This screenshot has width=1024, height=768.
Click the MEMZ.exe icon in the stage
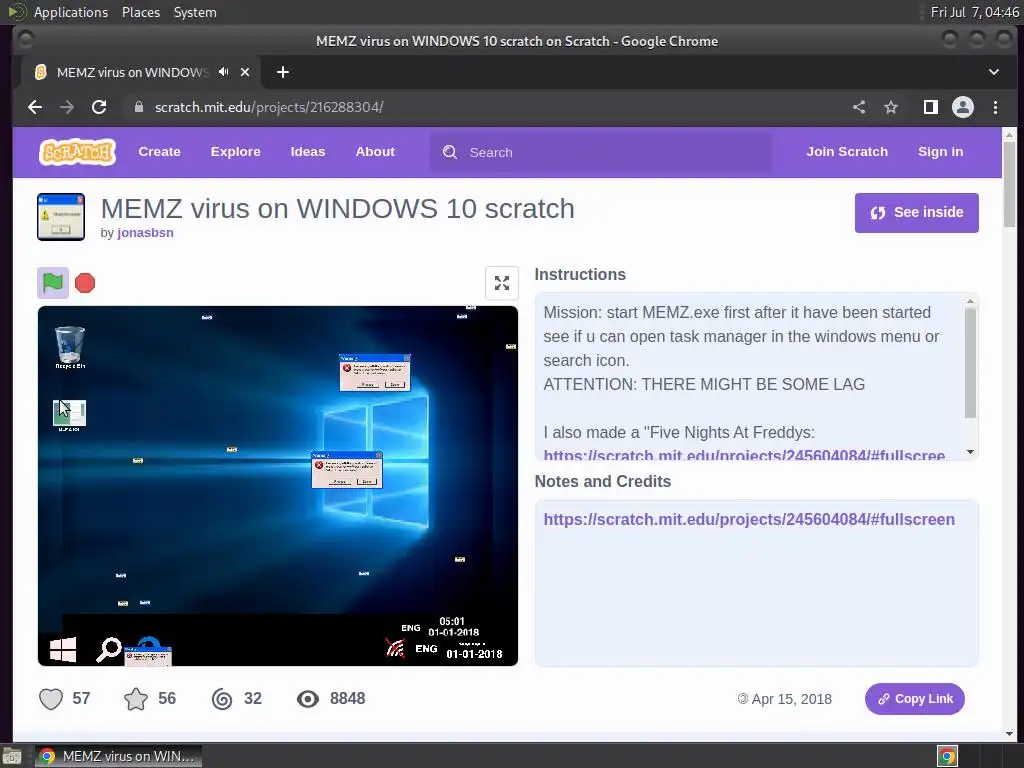69,415
